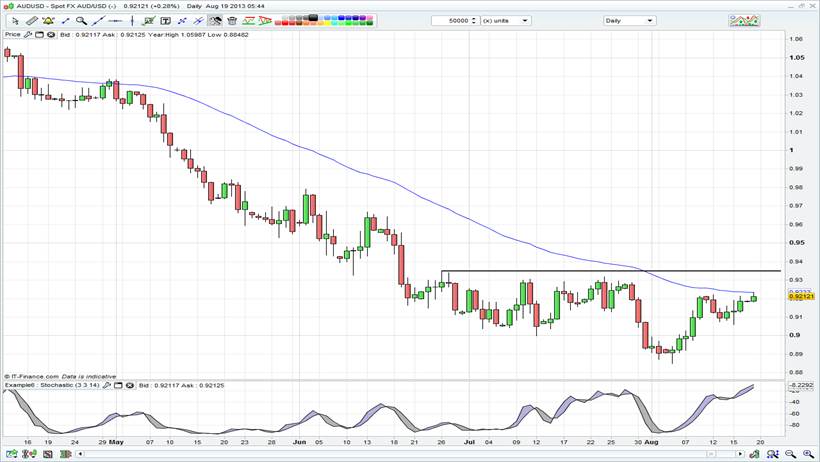The image size is (820, 462).
Task: Pick the ruler measurement tool
Action: (32, 21)
